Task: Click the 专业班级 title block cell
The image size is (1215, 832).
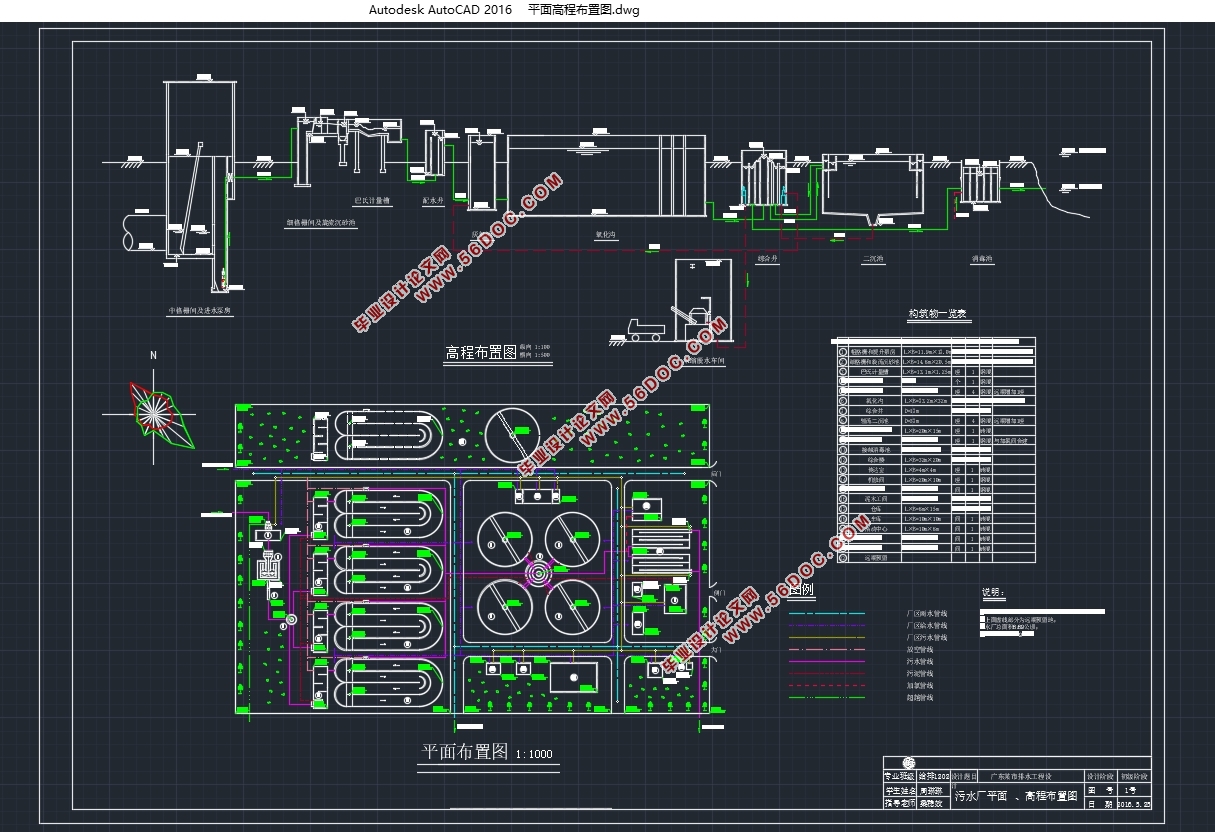Action: (x=899, y=776)
